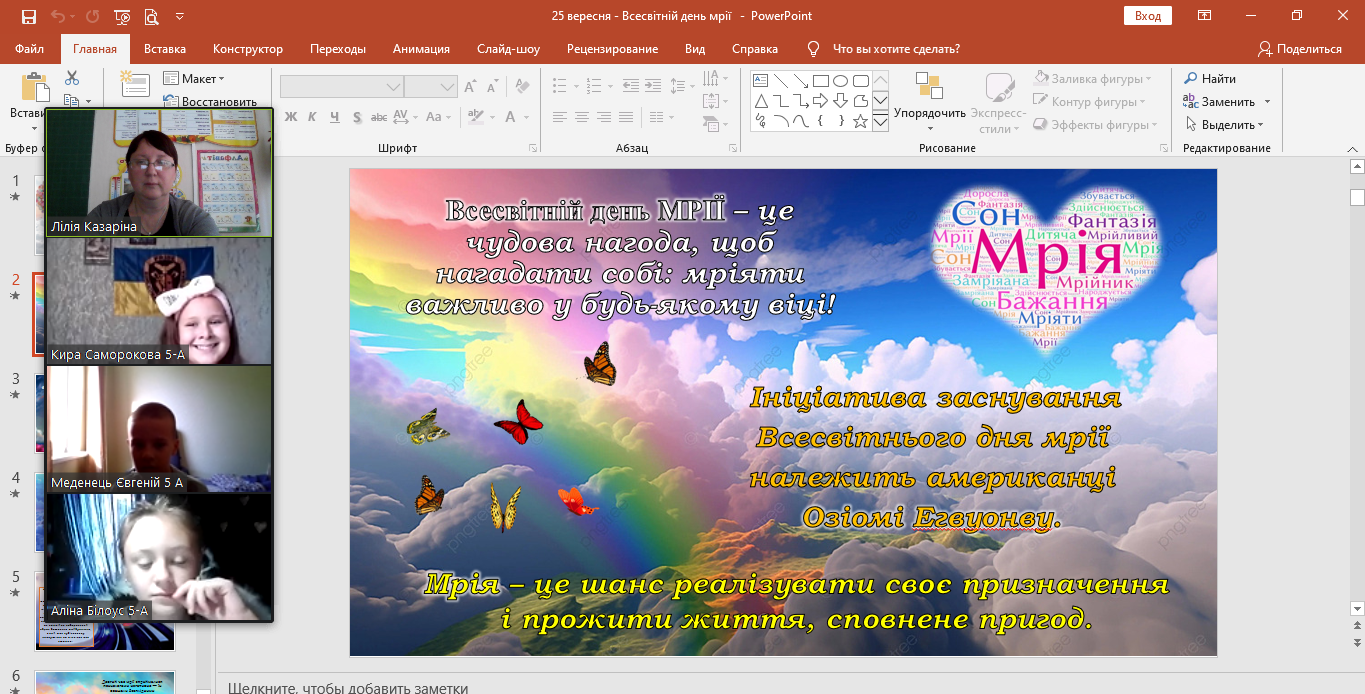Select the scribble freeform shape
The image size is (1365, 694).
760,120
